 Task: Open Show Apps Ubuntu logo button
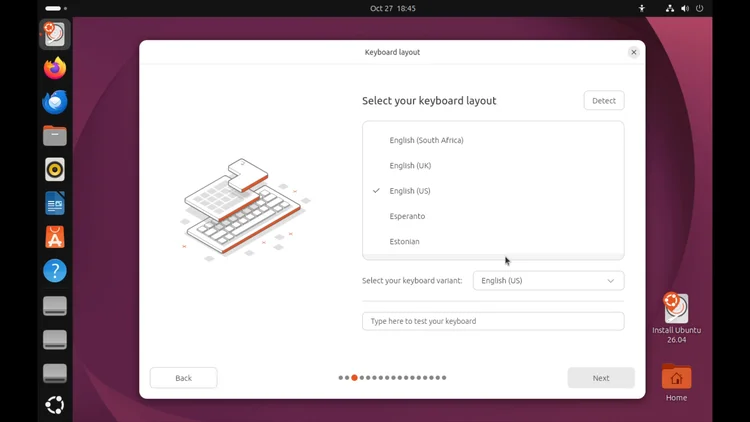55,405
